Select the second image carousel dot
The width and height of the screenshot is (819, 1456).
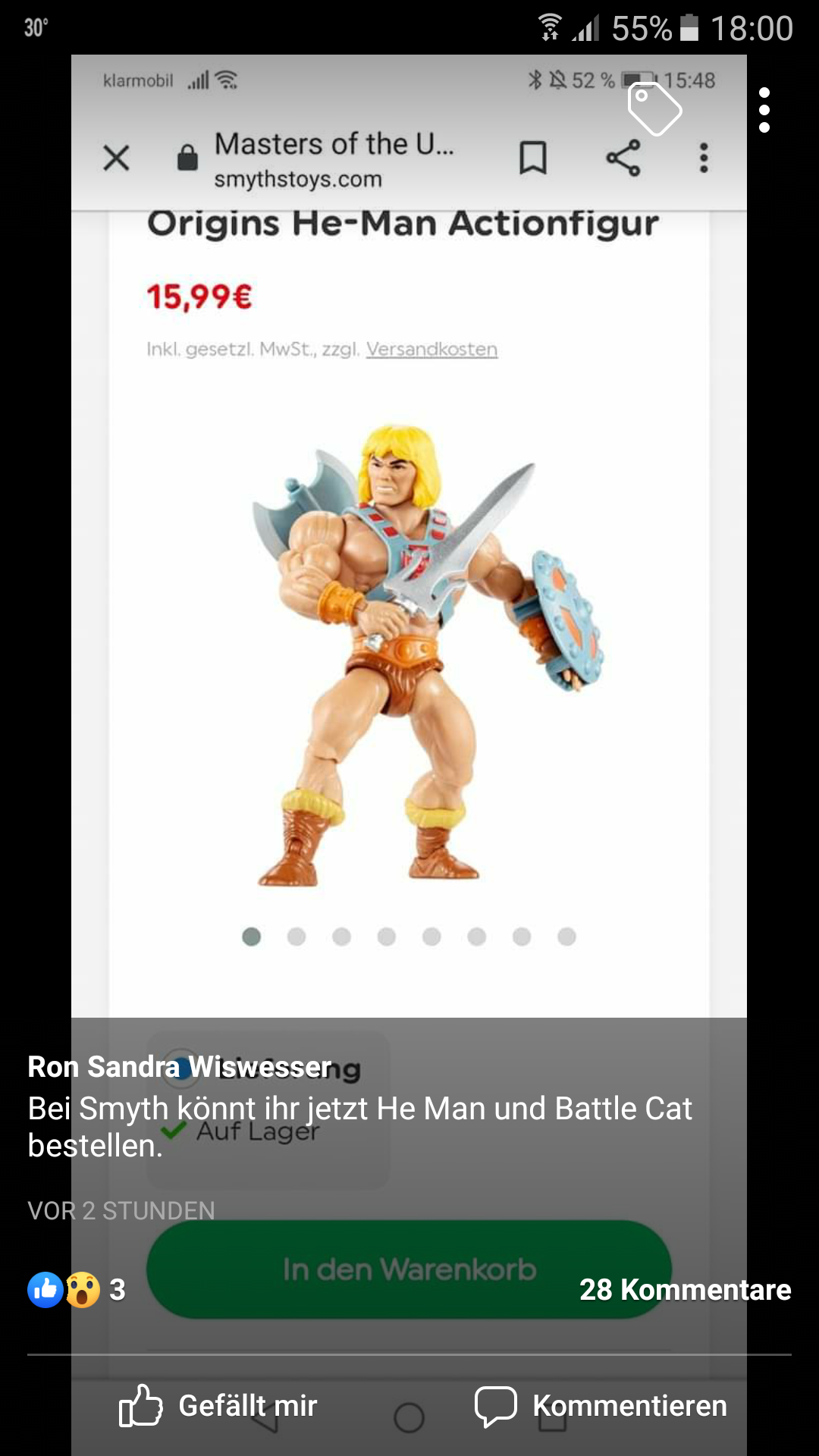pyautogui.click(x=297, y=937)
